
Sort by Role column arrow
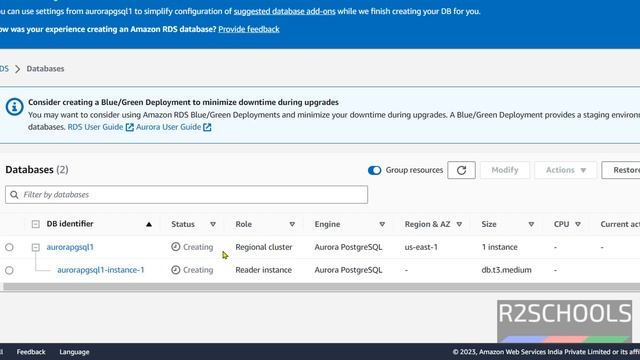click(x=292, y=224)
